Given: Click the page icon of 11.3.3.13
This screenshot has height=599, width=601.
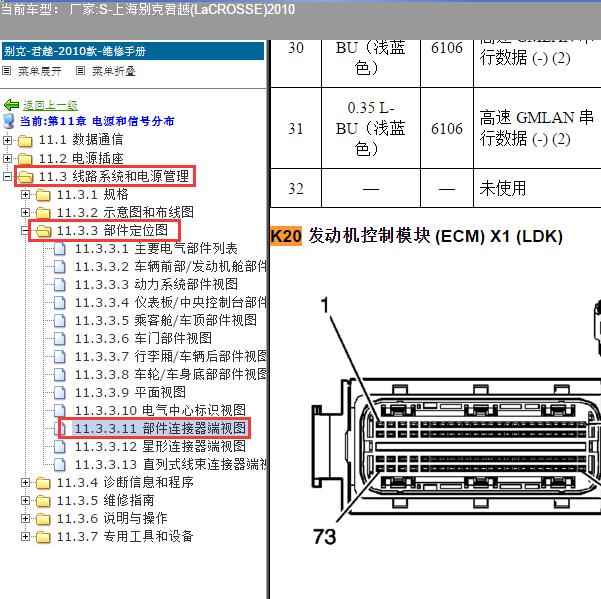Looking at the screenshot, I should [60, 464].
